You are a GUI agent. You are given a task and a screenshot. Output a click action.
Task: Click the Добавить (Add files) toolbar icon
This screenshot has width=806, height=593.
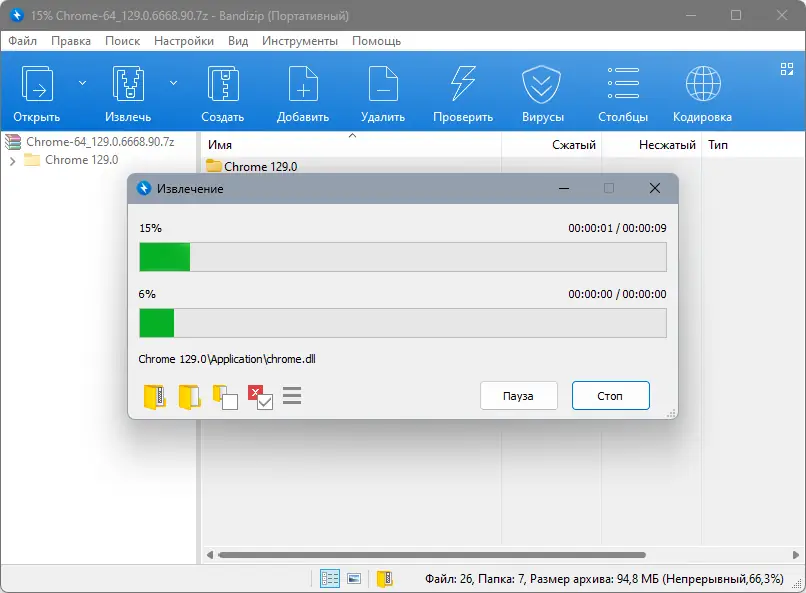[x=303, y=84]
